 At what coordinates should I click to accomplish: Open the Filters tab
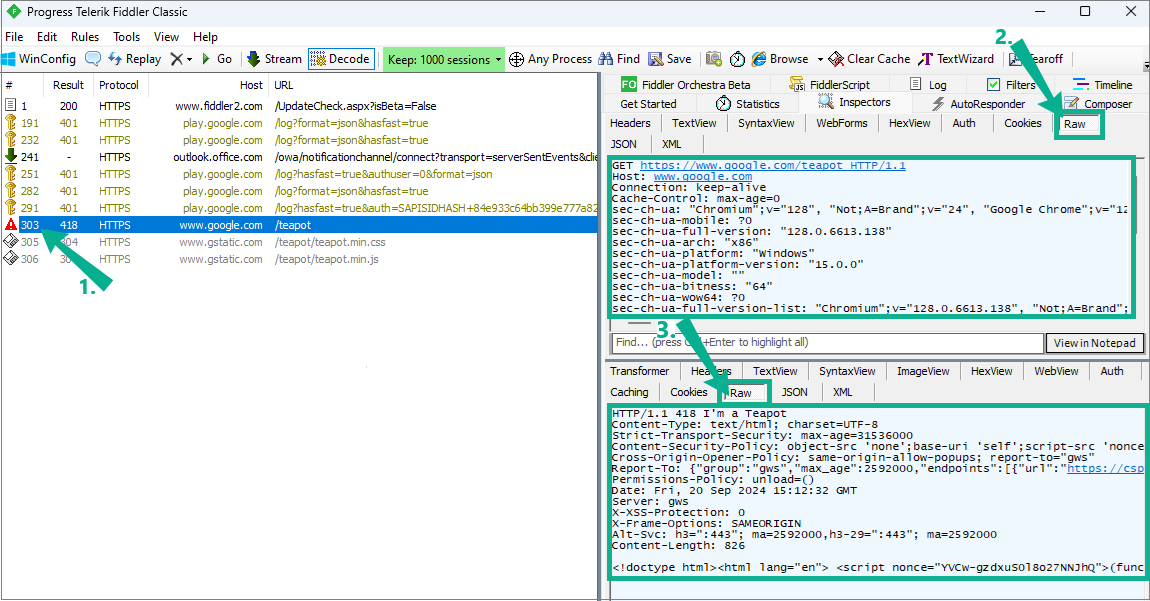click(x=1011, y=84)
